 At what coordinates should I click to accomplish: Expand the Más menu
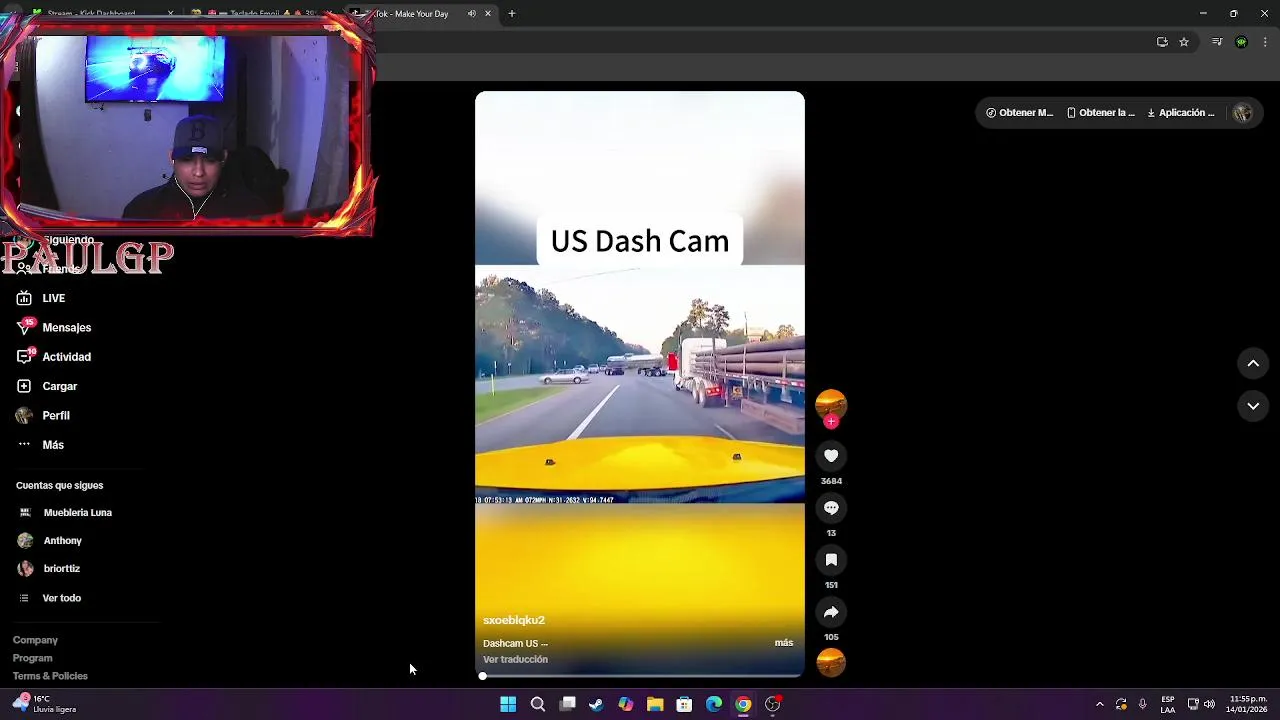[x=40, y=445]
